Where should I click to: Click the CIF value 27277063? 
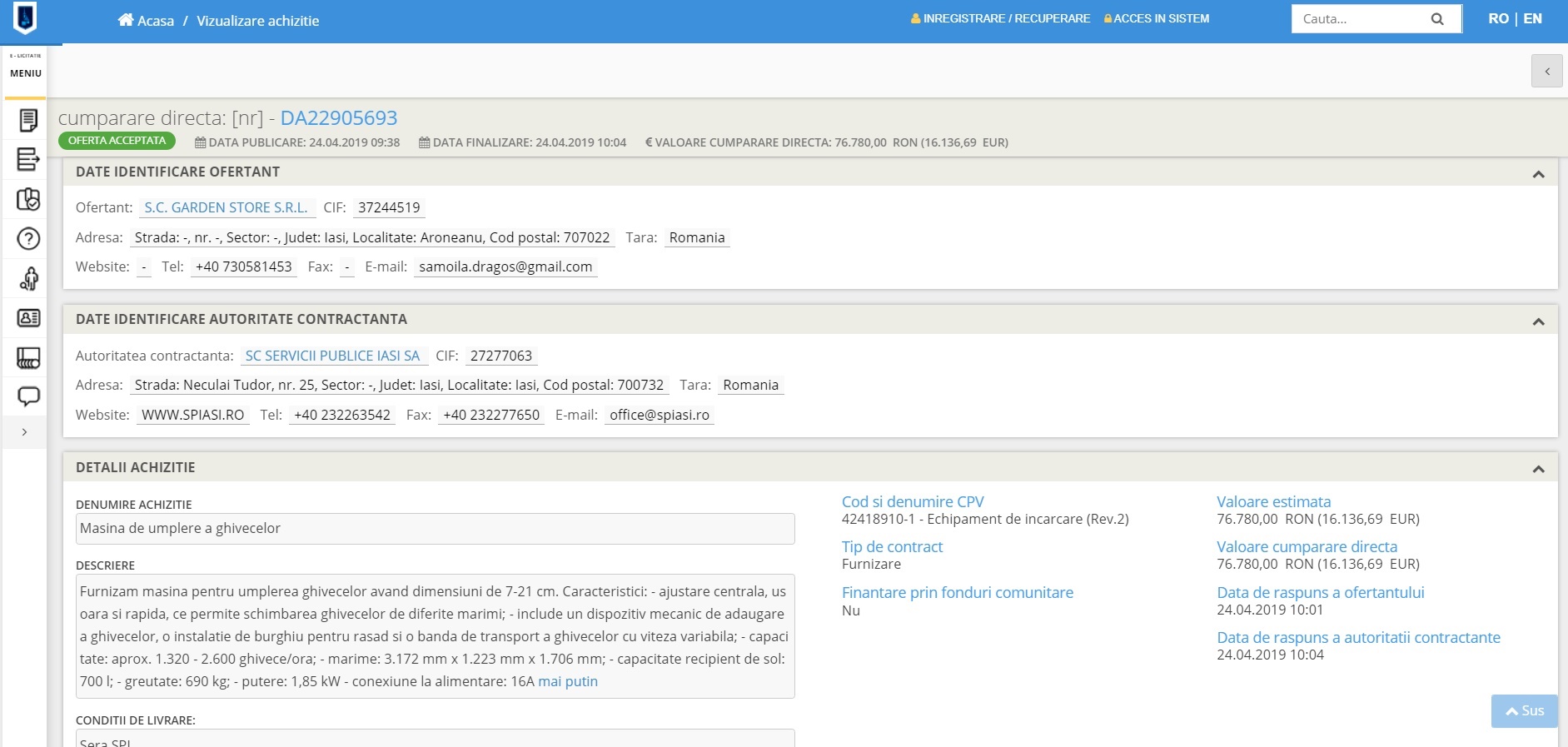(501, 356)
